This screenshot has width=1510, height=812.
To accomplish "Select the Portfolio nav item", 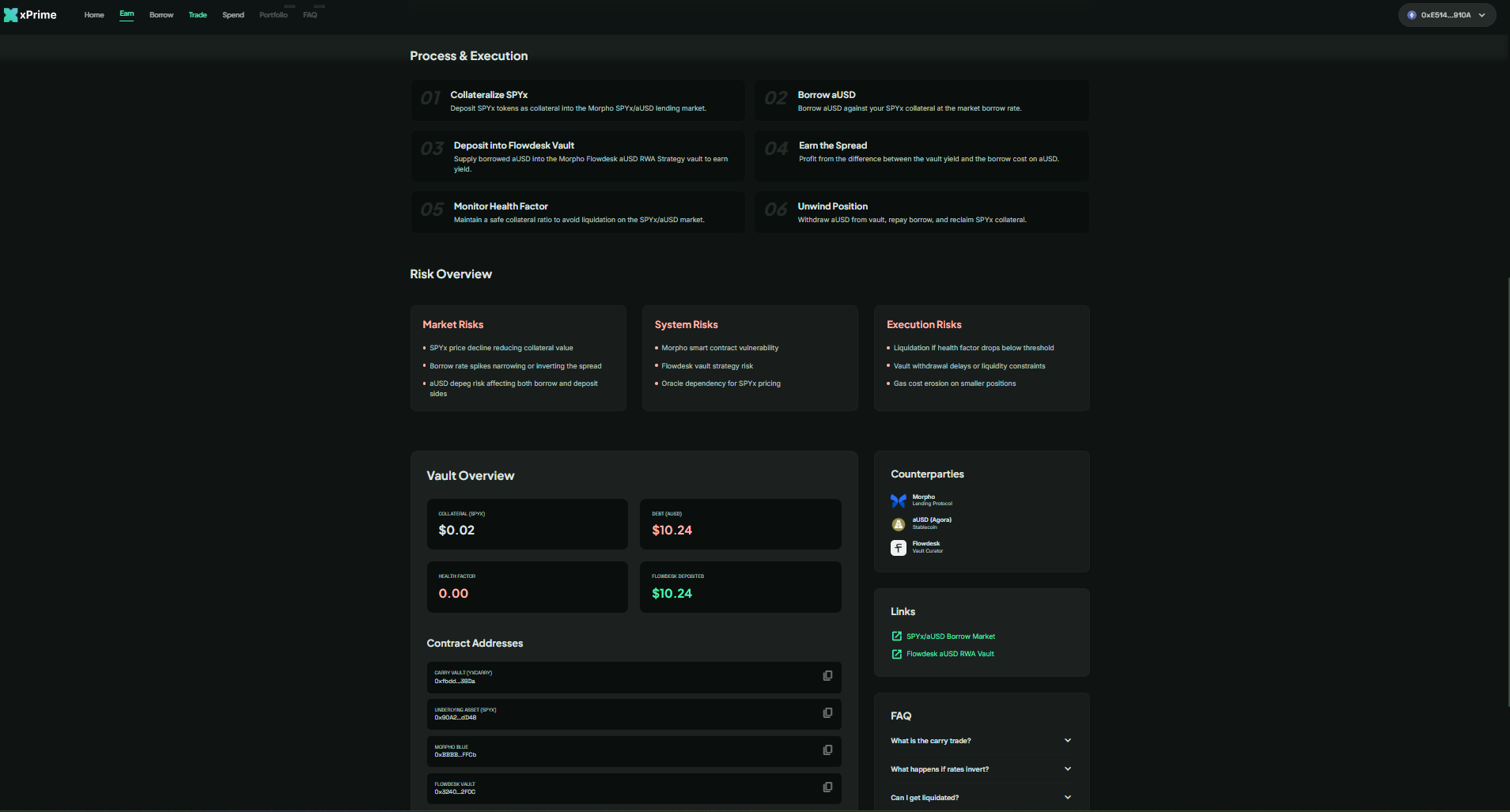I will (x=274, y=15).
